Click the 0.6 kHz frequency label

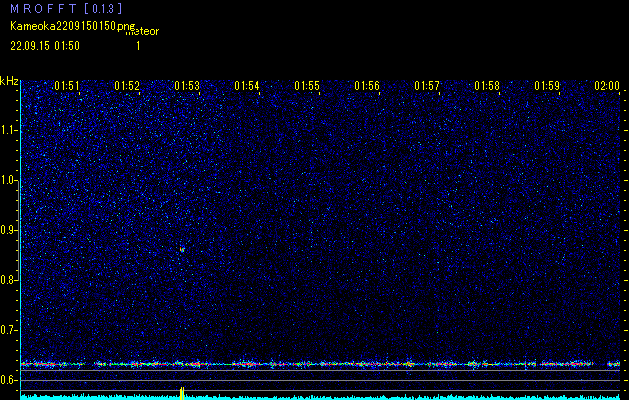[x=8, y=380]
